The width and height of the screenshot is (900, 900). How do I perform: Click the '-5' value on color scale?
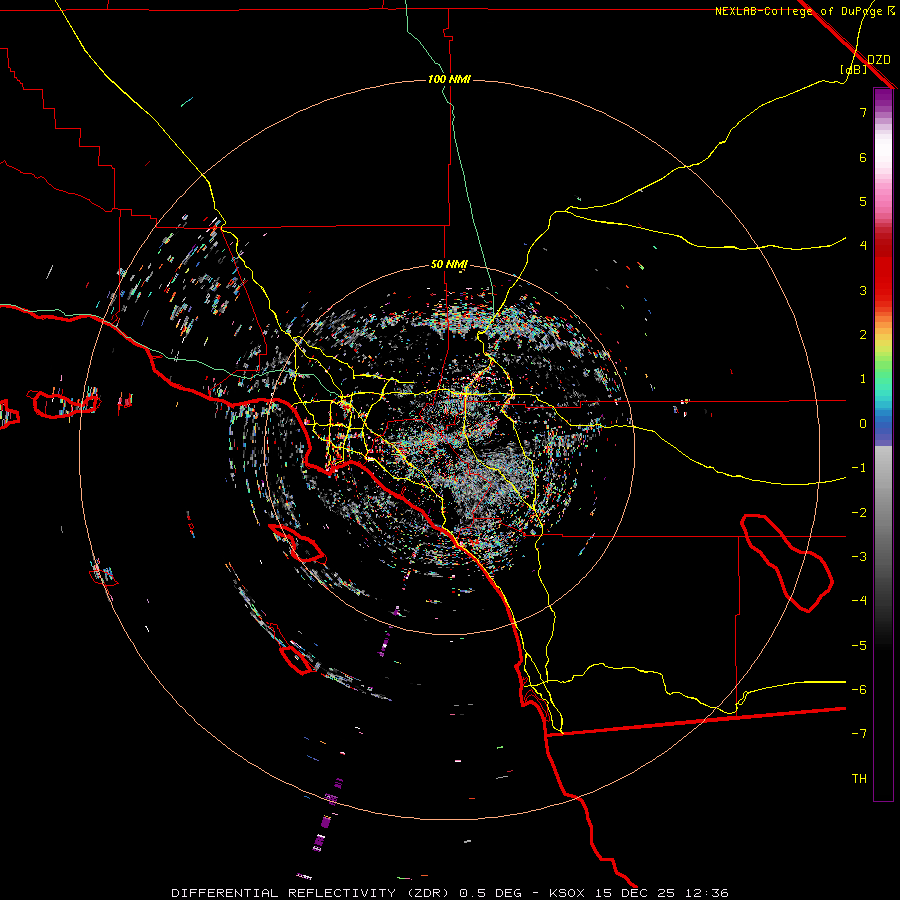coord(859,646)
